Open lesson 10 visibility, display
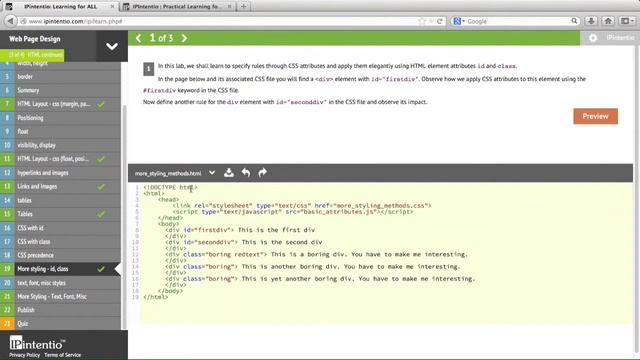 point(60,145)
